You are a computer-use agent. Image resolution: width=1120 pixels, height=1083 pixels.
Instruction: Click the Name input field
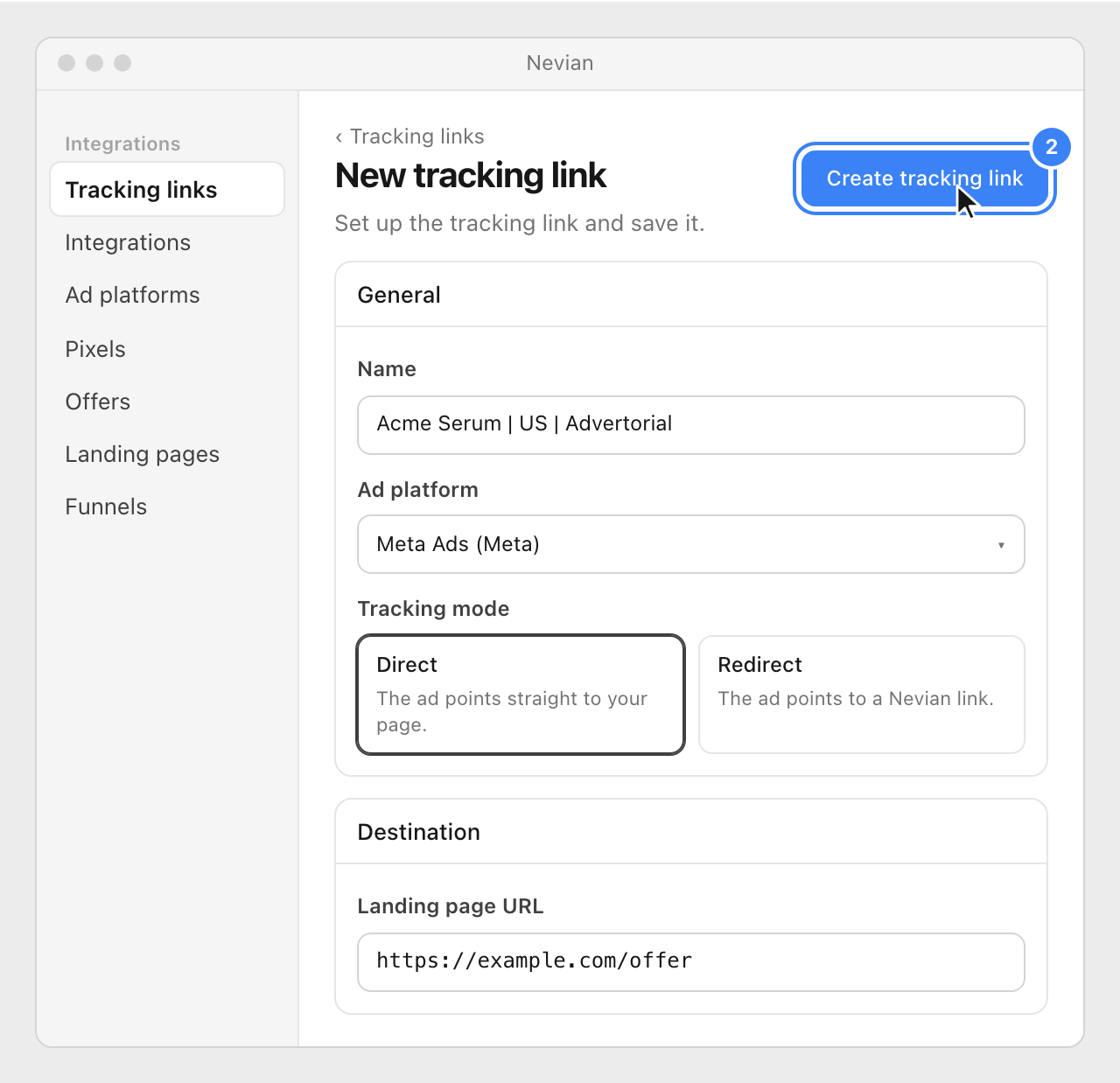(691, 425)
